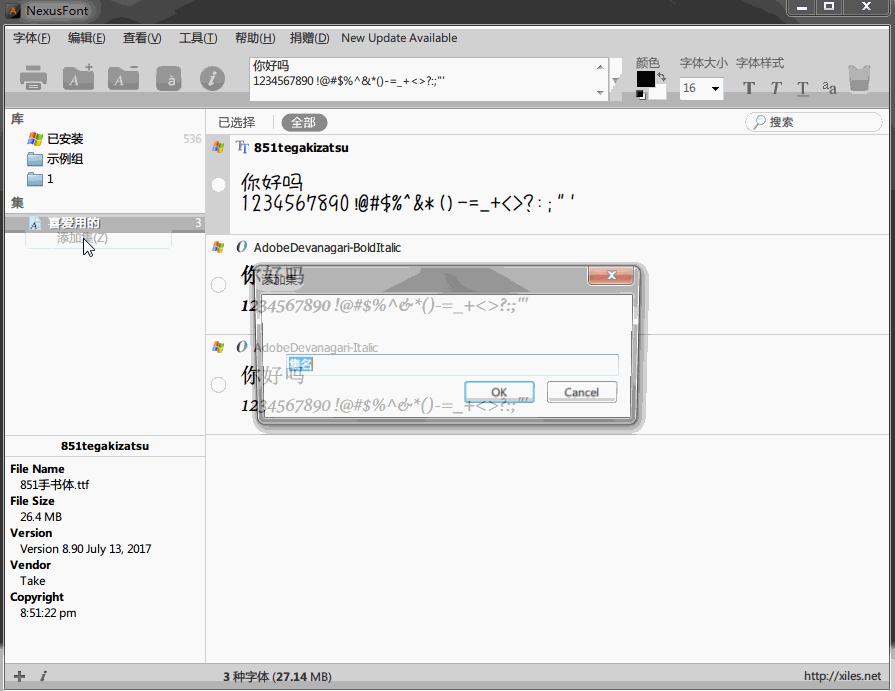Click TrueType icon next to 851tegakizatsu
Screen dimensions: 895x691
coord(242,147)
